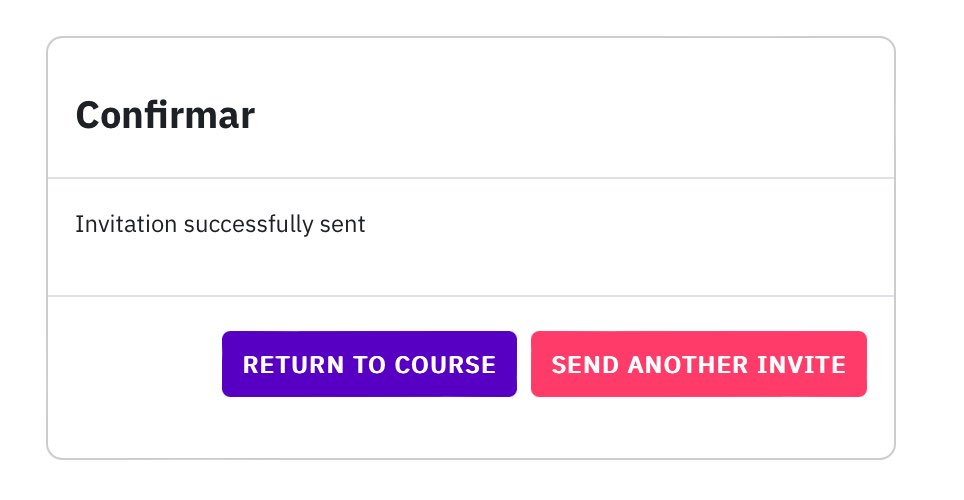Click the Return to Course button

(x=369, y=364)
